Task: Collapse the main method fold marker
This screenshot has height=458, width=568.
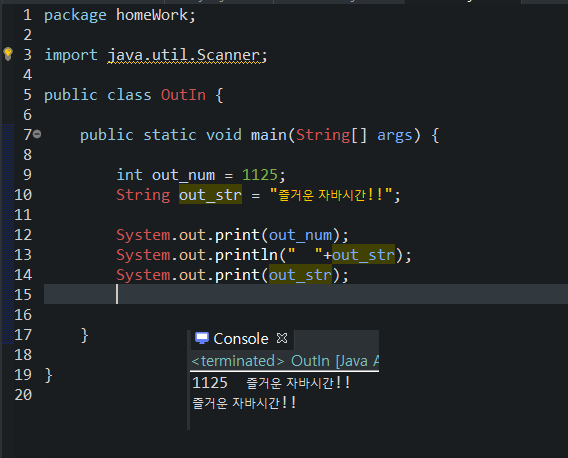Action: [37, 134]
